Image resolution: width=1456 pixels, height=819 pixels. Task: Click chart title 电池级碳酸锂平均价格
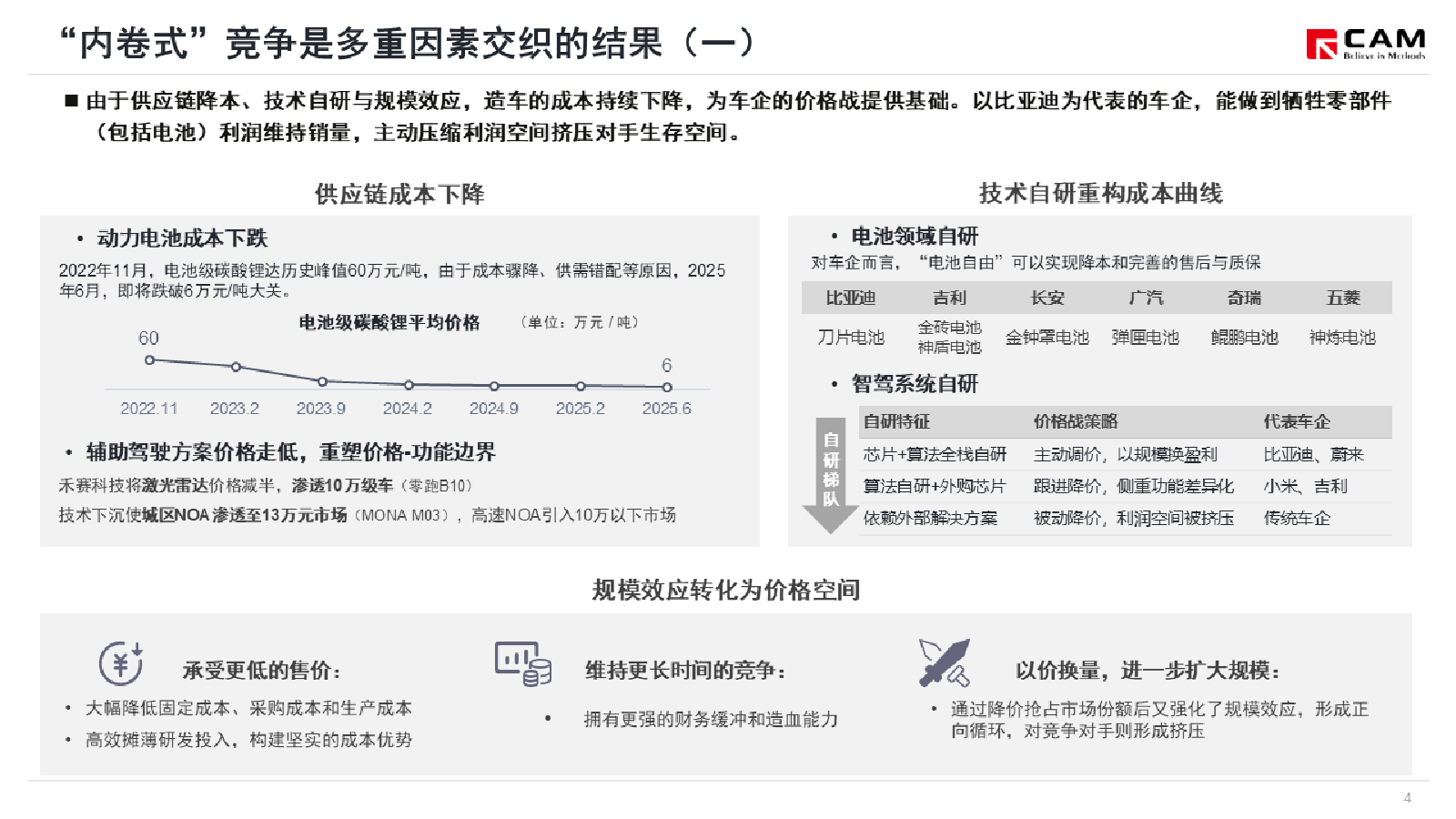pos(389,322)
